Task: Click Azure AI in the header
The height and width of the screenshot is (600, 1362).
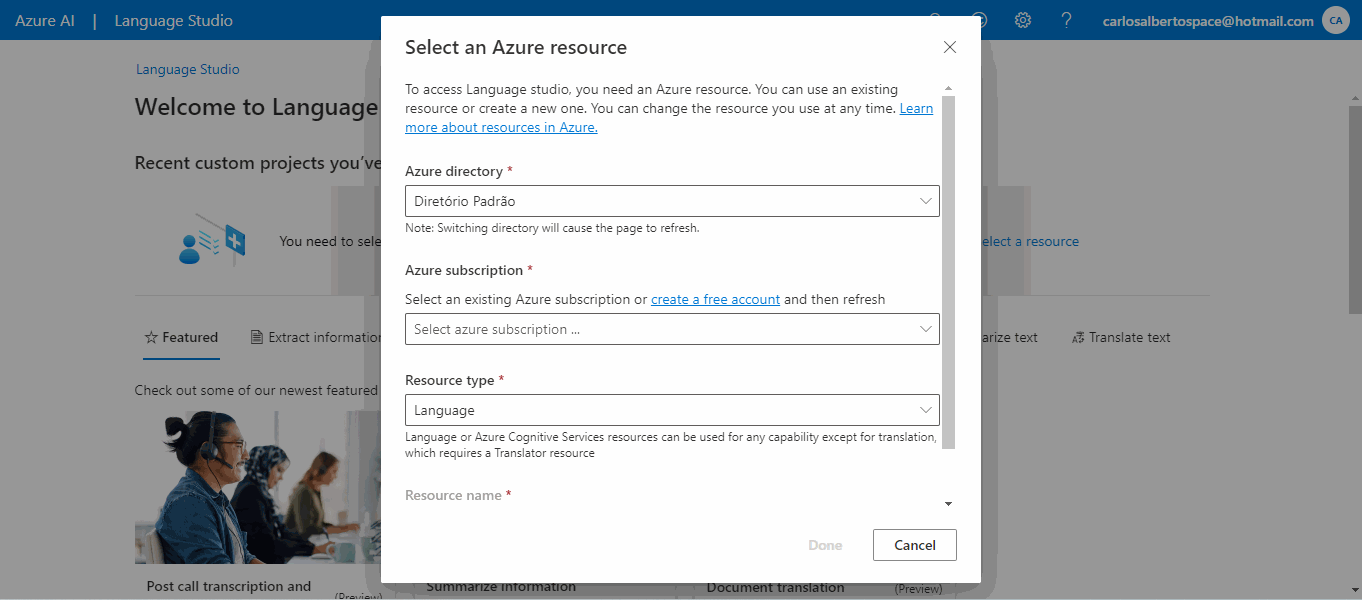Action: coord(45,20)
